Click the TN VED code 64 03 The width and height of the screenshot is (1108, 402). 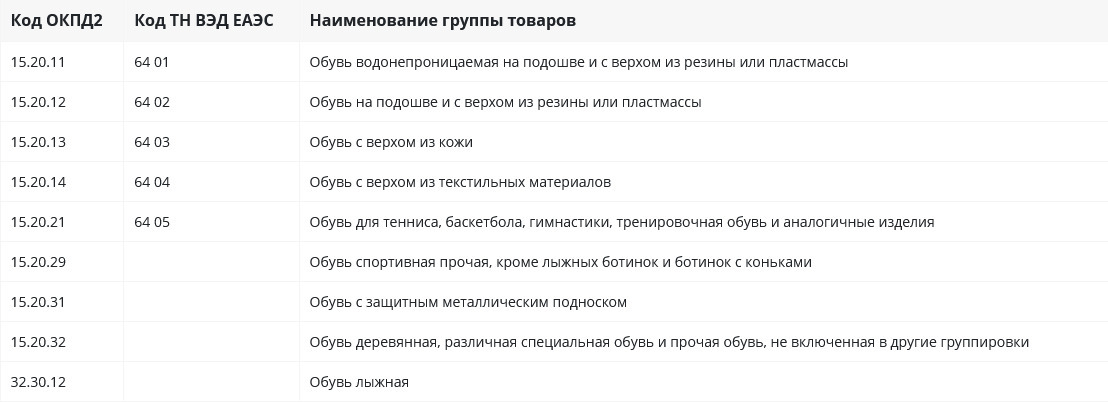(x=152, y=142)
